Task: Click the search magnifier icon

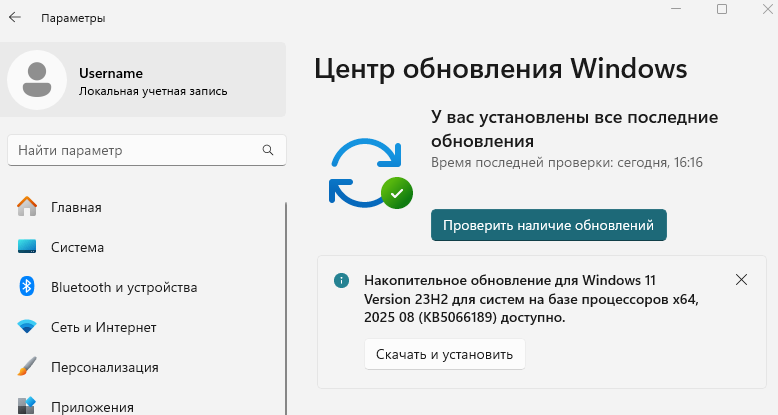Action: click(x=268, y=150)
